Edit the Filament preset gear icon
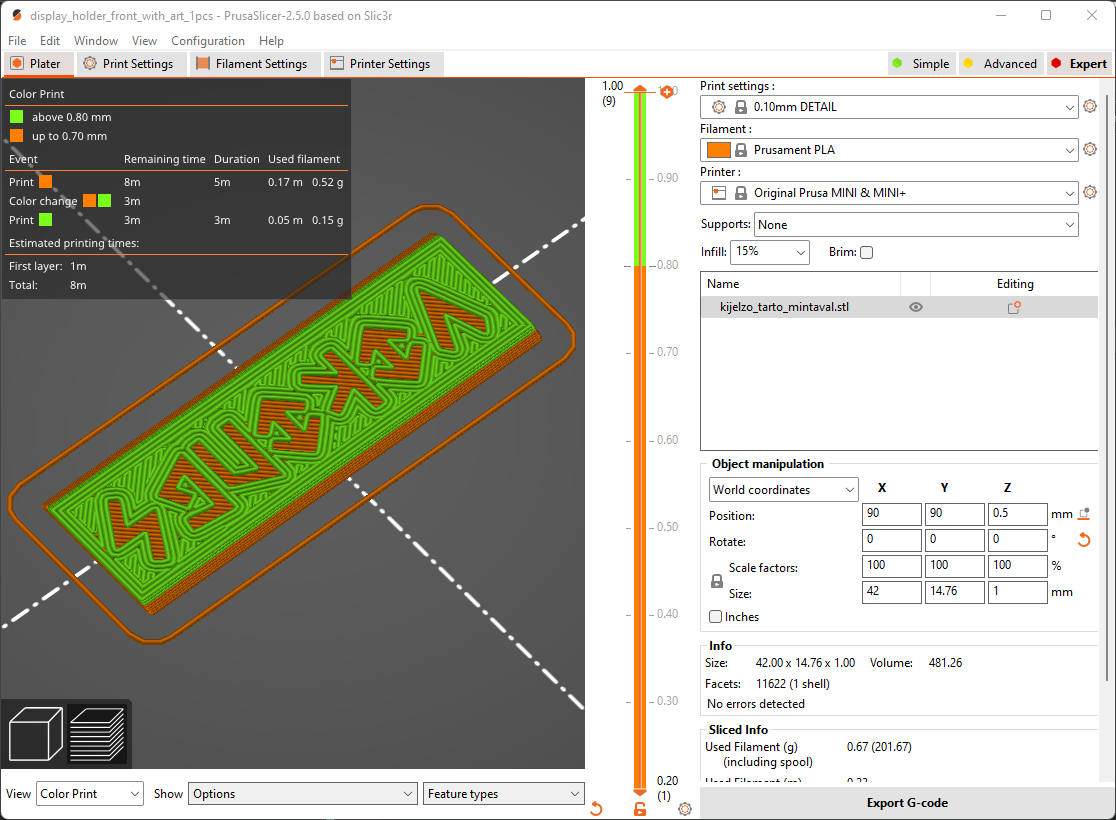This screenshot has height=820, width=1116. pyautogui.click(x=1090, y=149)
